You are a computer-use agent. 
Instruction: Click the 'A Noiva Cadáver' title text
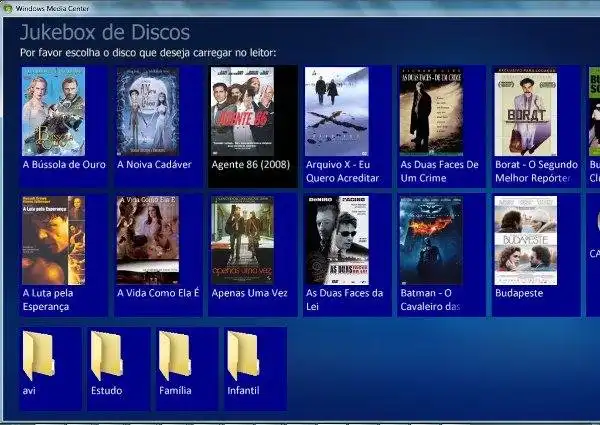click(x=154, y=164)
